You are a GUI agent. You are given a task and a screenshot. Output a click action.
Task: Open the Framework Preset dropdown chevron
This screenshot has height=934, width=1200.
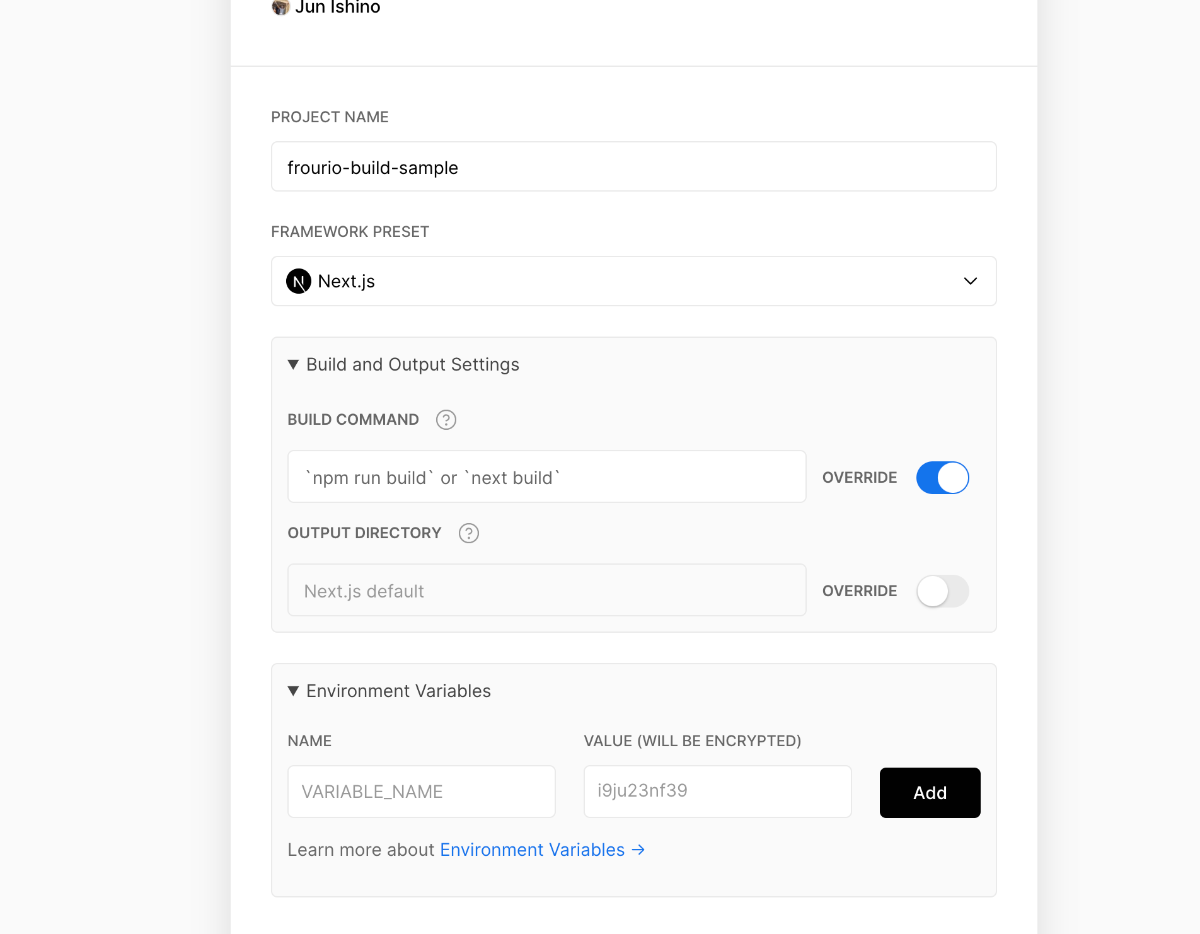click(970, 281)
